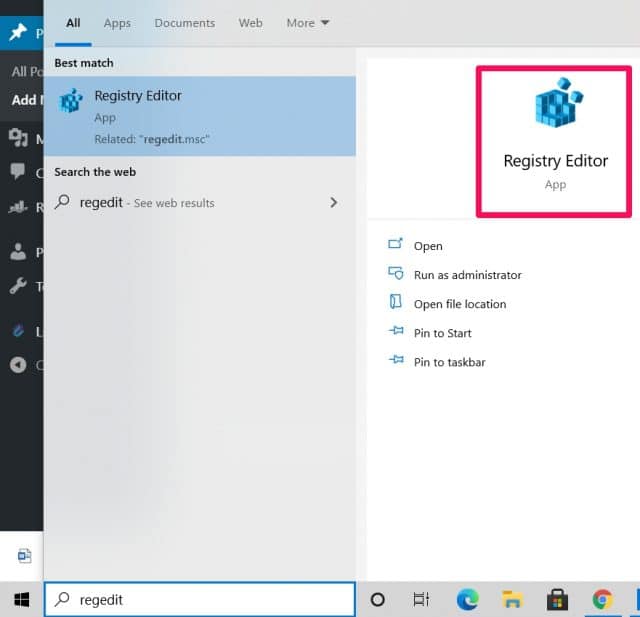Click Open in the Registry Editor actions
640x617 pixels.
pyautogui.click(x=427, y=246)
